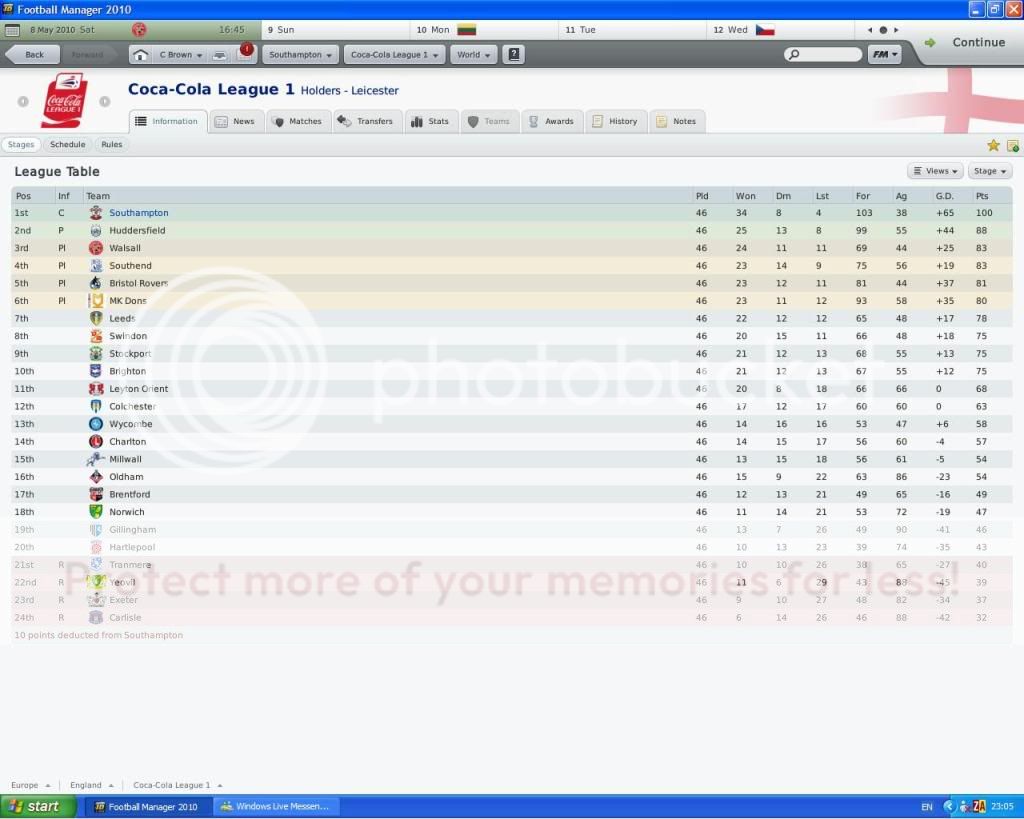Click the search magnifier icon

(x=793, y=54)
